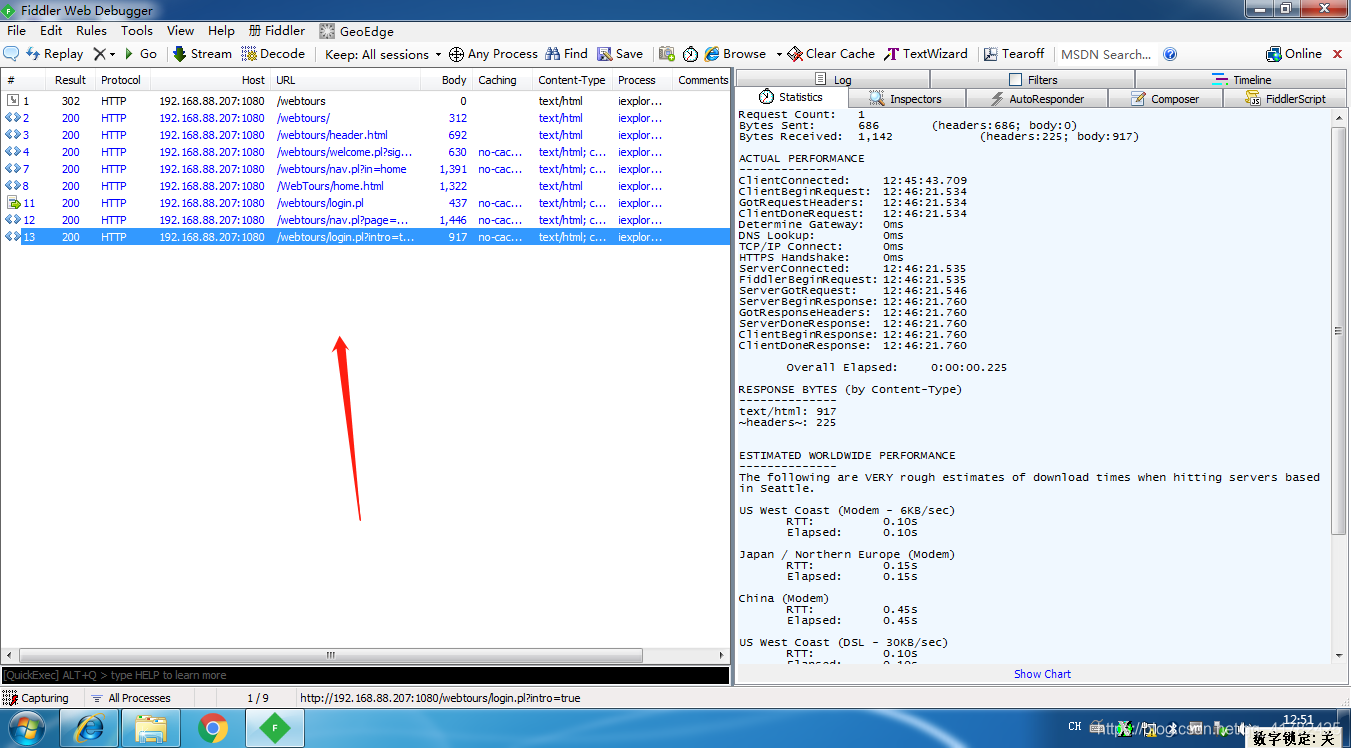Screen dimensions: 1351x748
Task: Open the Browse dropdown in toolbar
Action: point(742,54)
